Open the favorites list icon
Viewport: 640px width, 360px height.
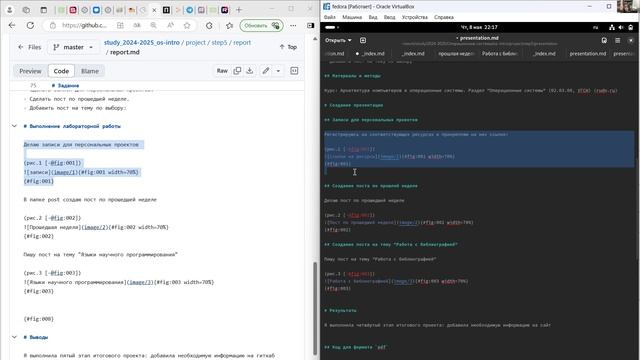tap(229, 25)
